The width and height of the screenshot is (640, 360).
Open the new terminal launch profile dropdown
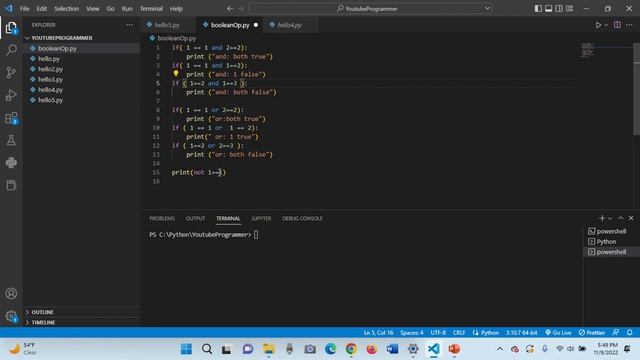[x=610, y=219]
